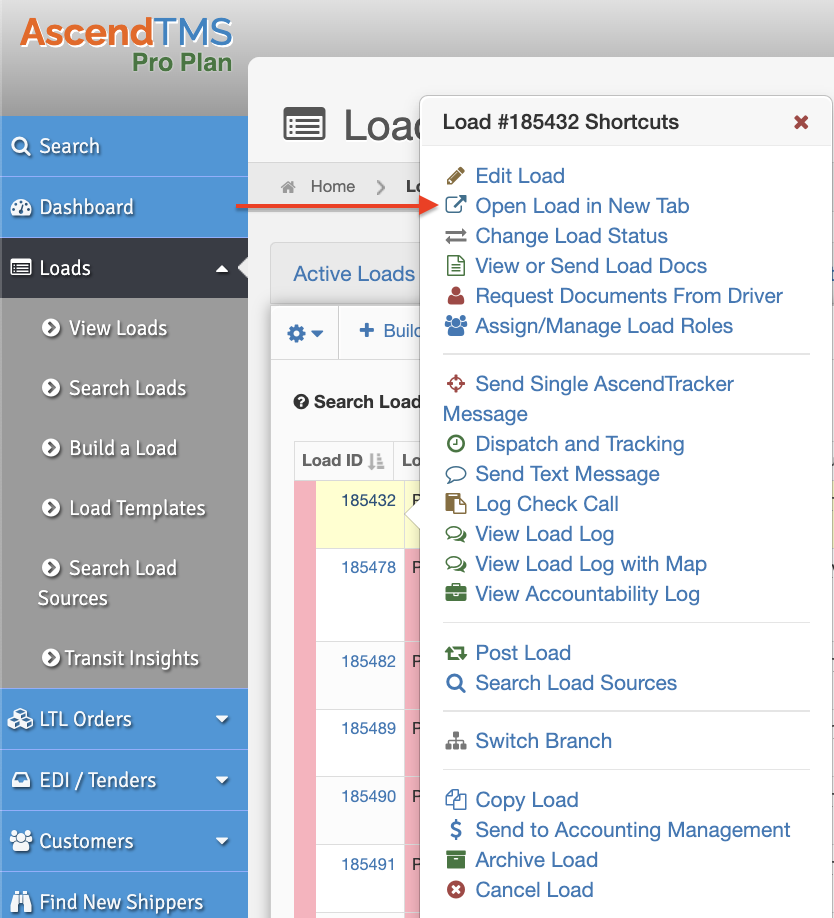Click the clipboard icon for Log Check Call
The image size is (834, 918).
(455, 503)
